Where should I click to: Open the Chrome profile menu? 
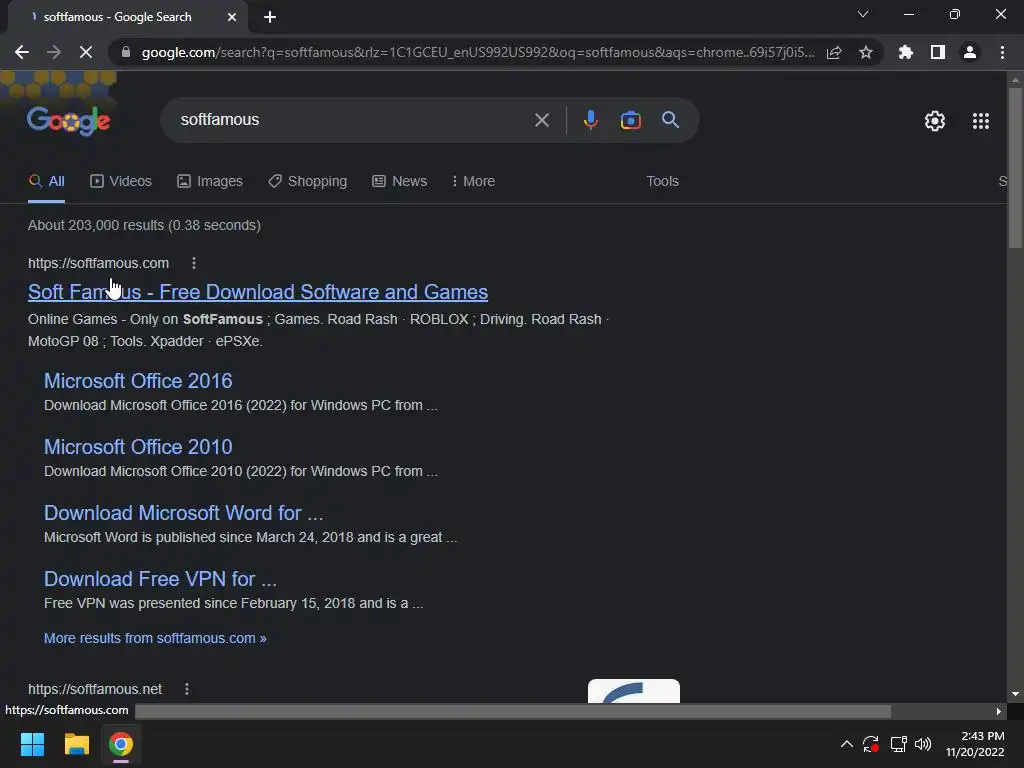tap(970, 52)
